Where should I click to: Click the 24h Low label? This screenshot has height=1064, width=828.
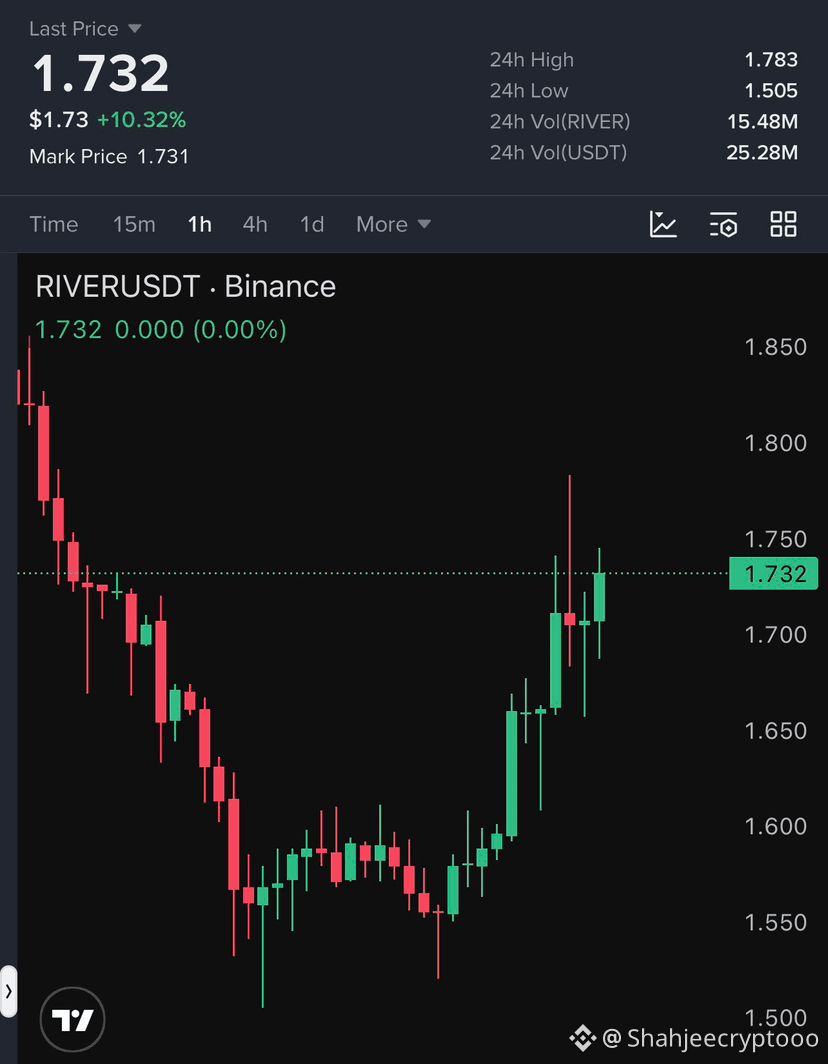[529, 90]
